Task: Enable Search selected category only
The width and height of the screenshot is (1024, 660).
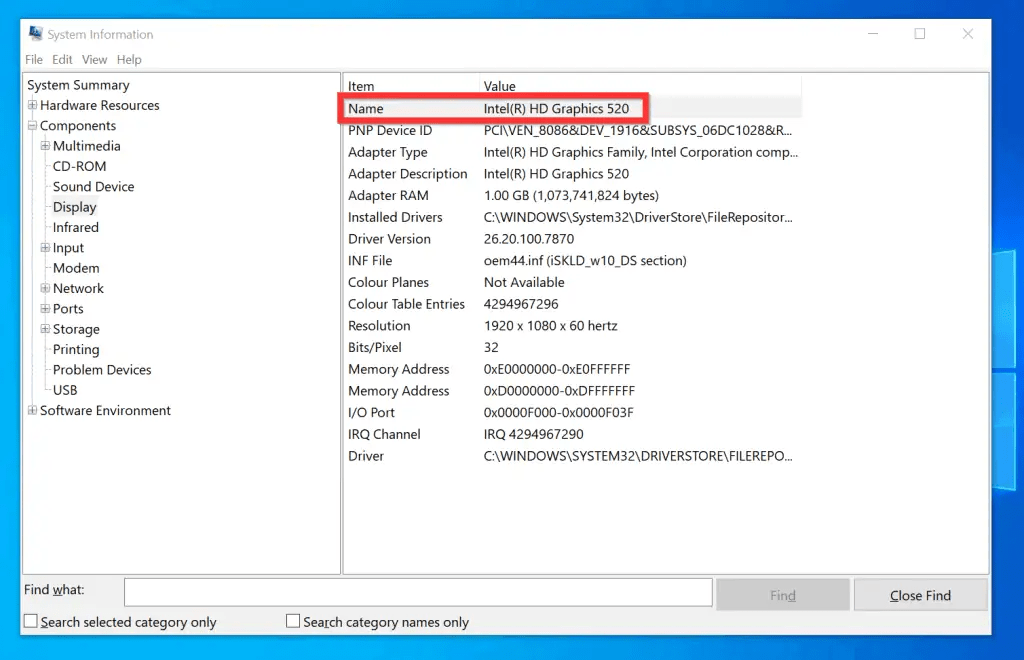Action: (30, 621)
